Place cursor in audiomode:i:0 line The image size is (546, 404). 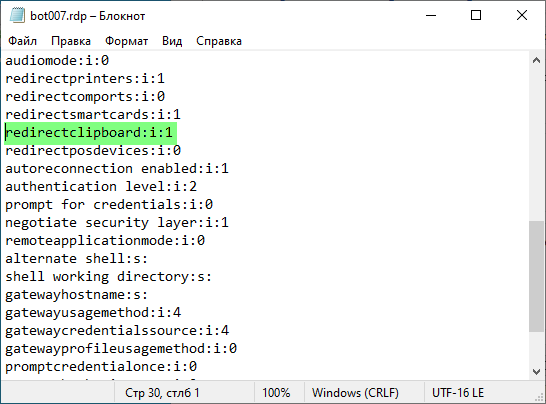57,61
